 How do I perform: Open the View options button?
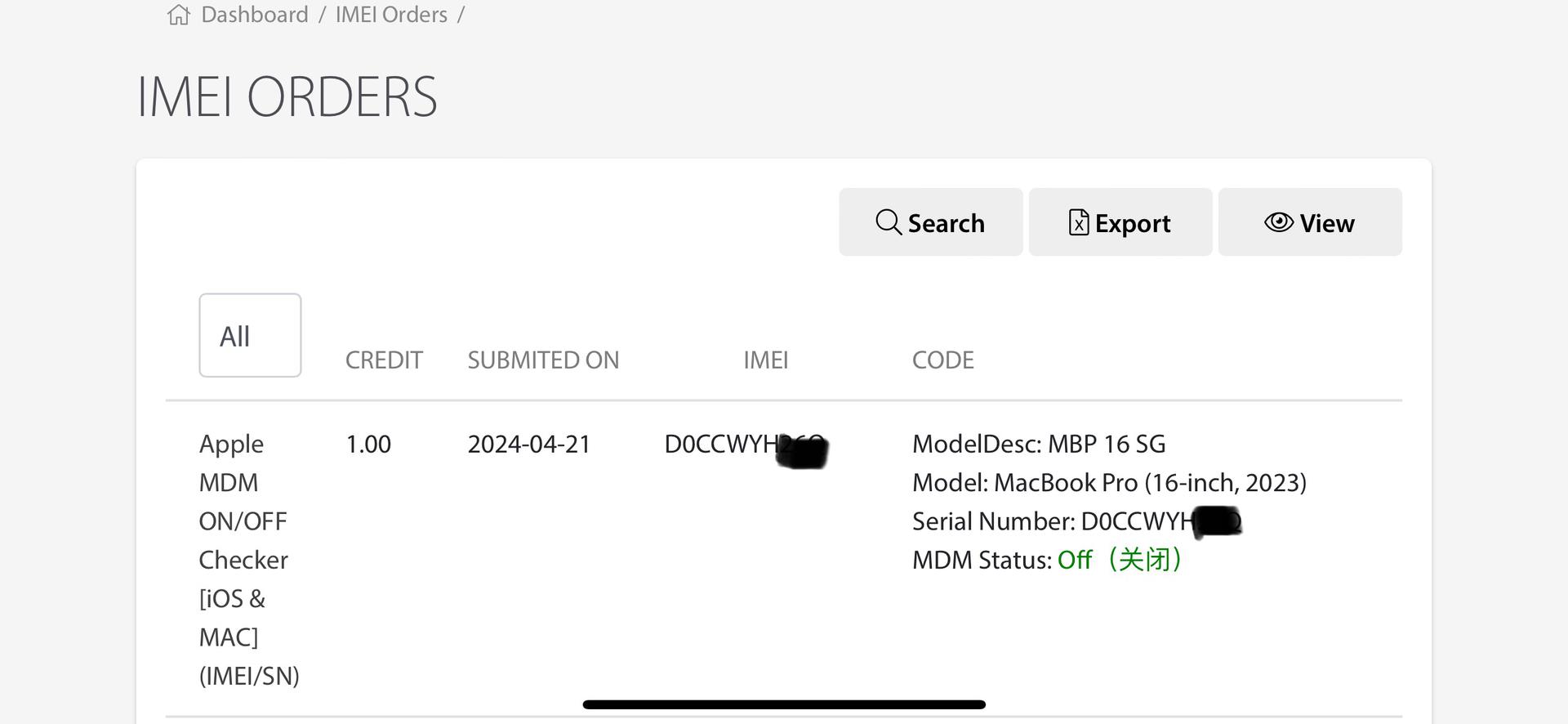click(x=1310, y=222)
